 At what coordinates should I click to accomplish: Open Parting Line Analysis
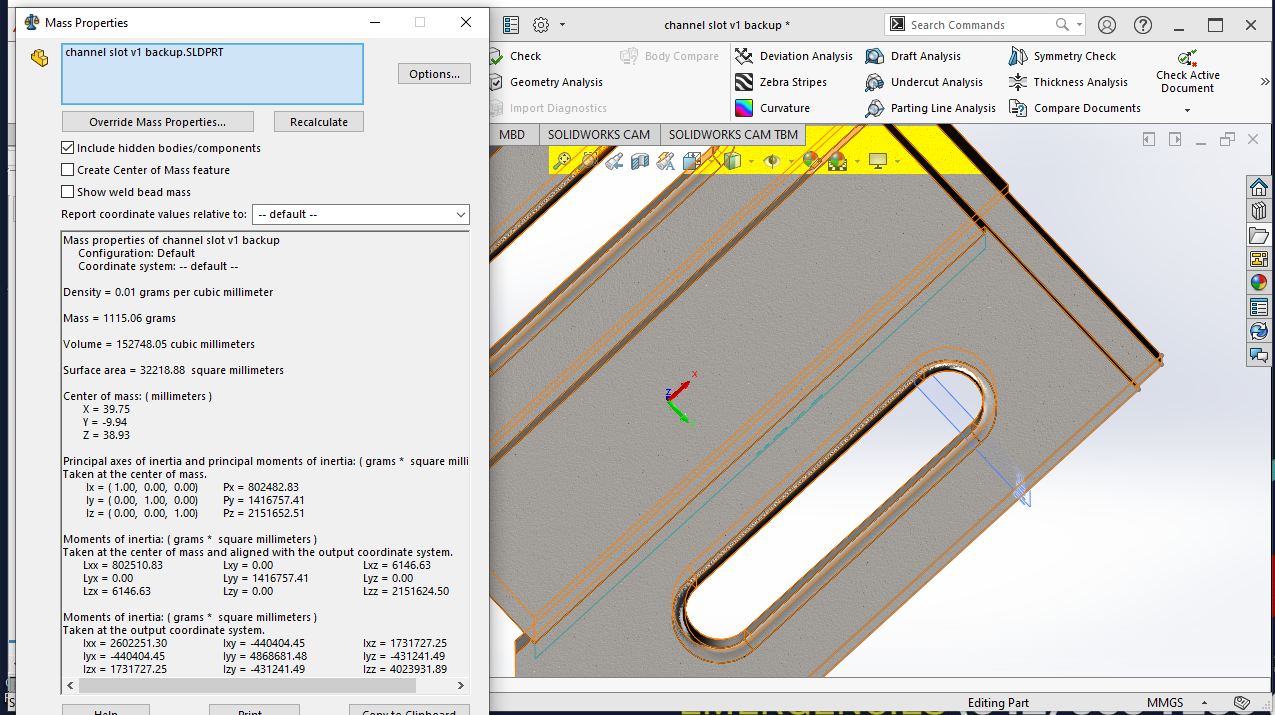931,108
